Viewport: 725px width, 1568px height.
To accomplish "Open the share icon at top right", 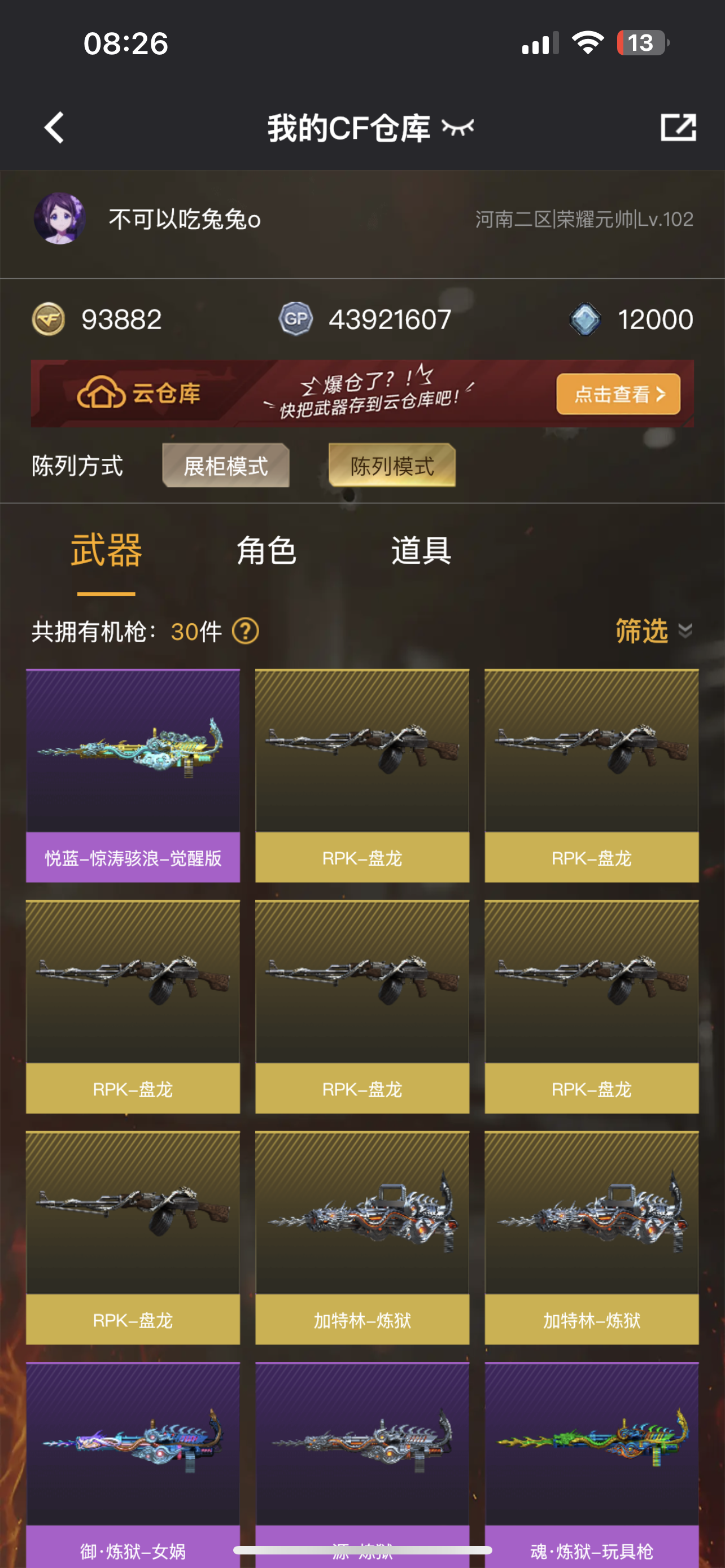I will click(678, 127).
